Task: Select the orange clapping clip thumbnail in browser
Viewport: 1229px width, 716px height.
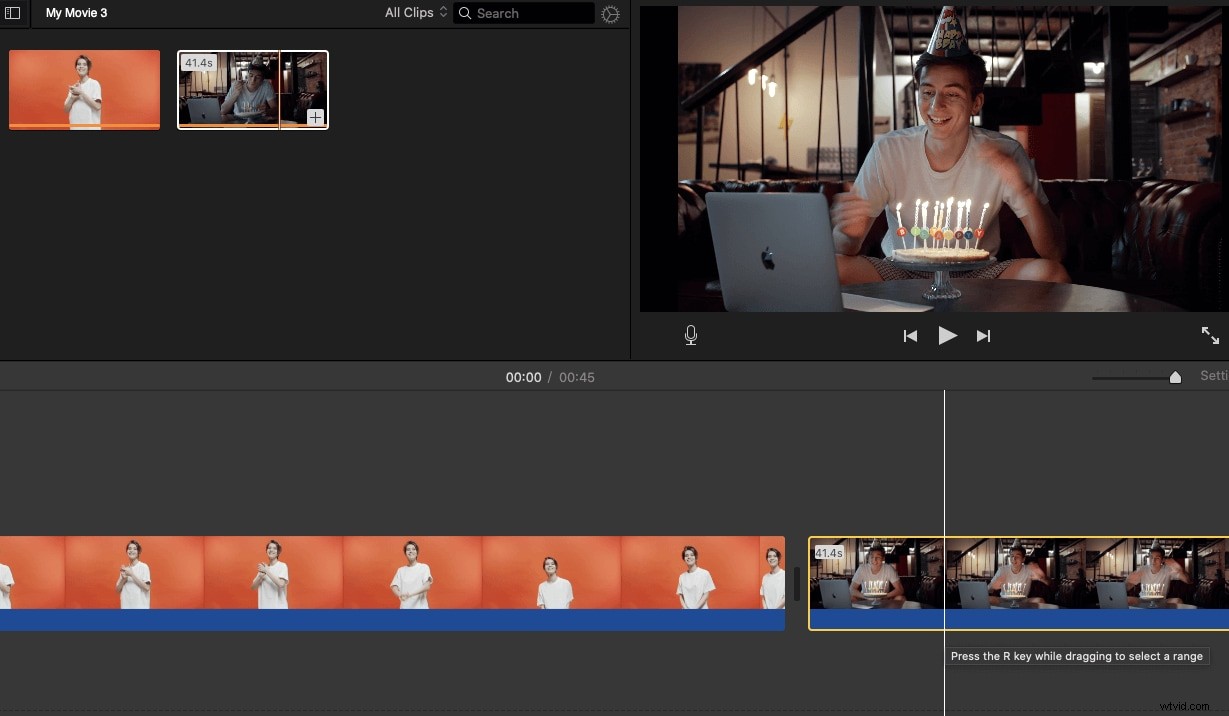Action: point(84,89)
